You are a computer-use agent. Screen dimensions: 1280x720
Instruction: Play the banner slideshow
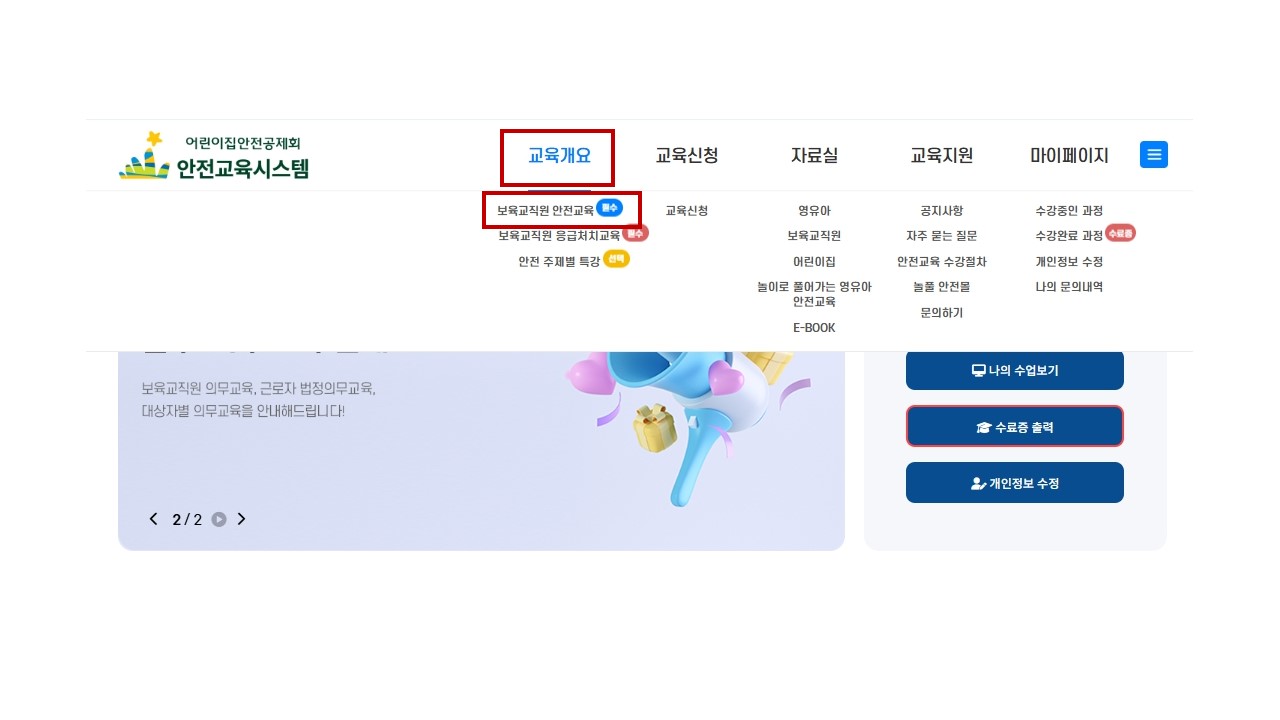pyautogui.click(x=219, y=519)
